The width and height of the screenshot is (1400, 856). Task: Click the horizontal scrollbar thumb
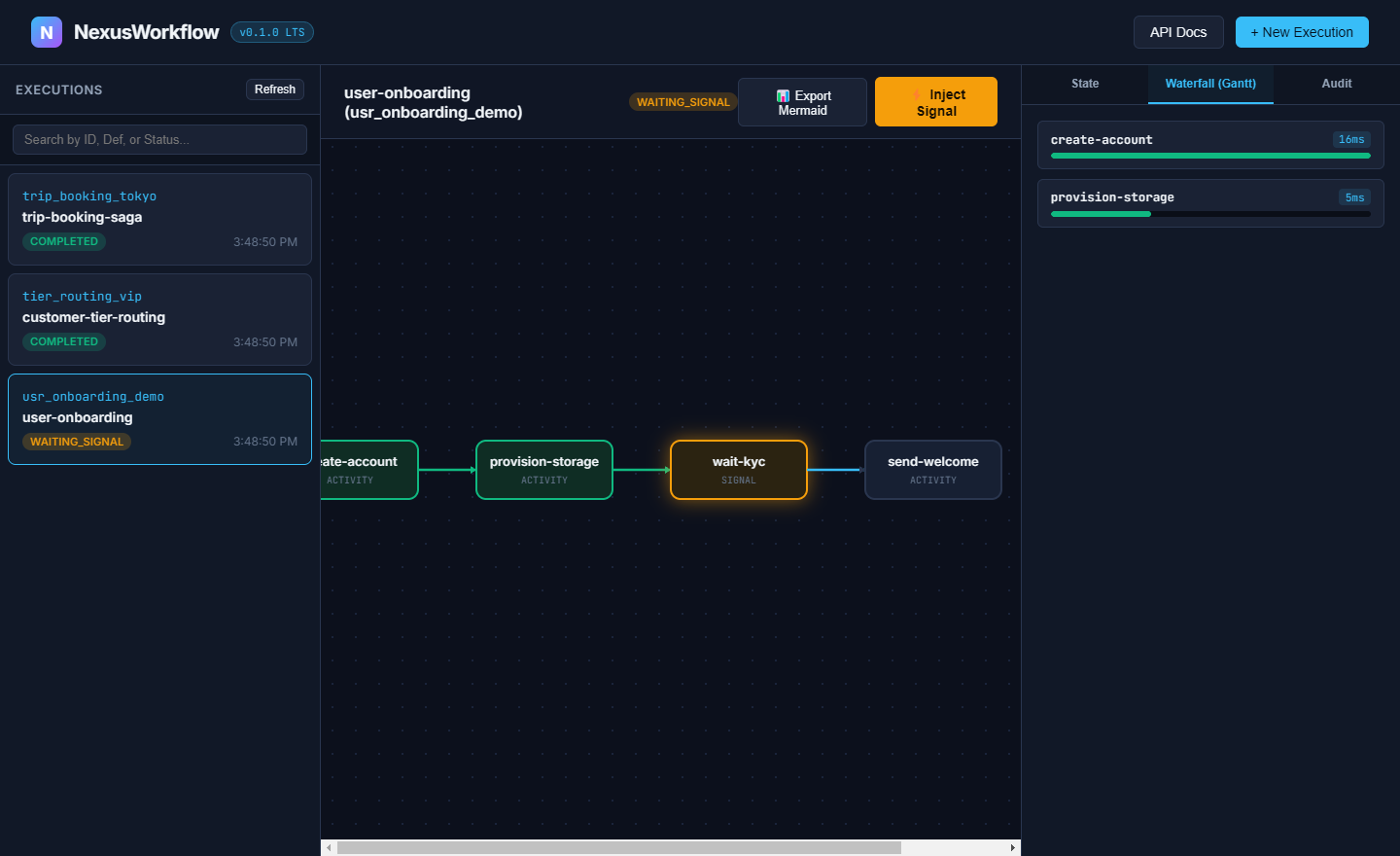(618, 848)
